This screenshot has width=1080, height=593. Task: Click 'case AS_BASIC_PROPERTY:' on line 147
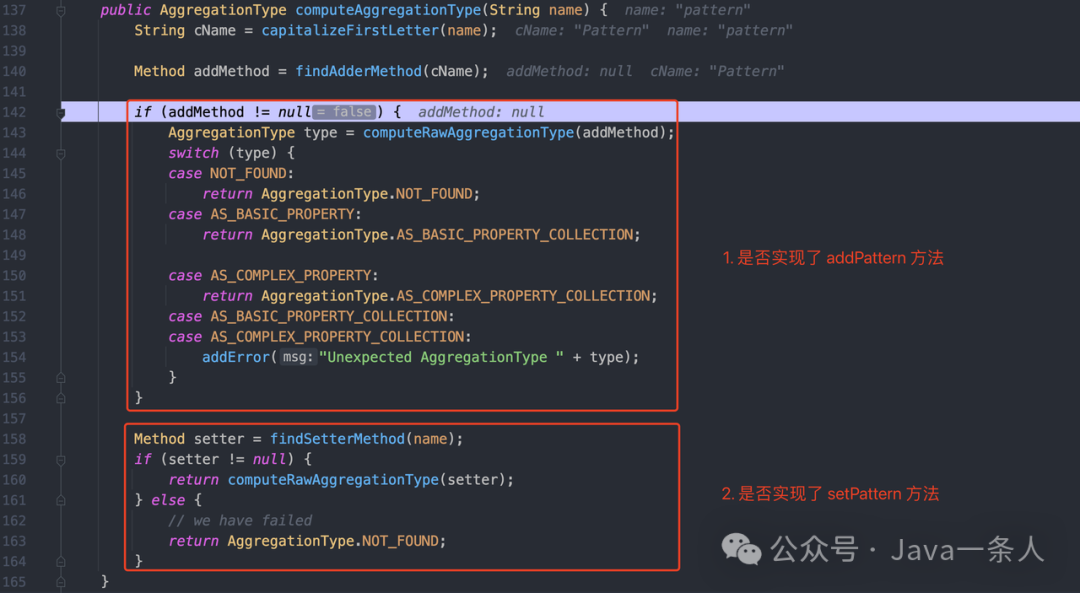[x=264, y=214]
